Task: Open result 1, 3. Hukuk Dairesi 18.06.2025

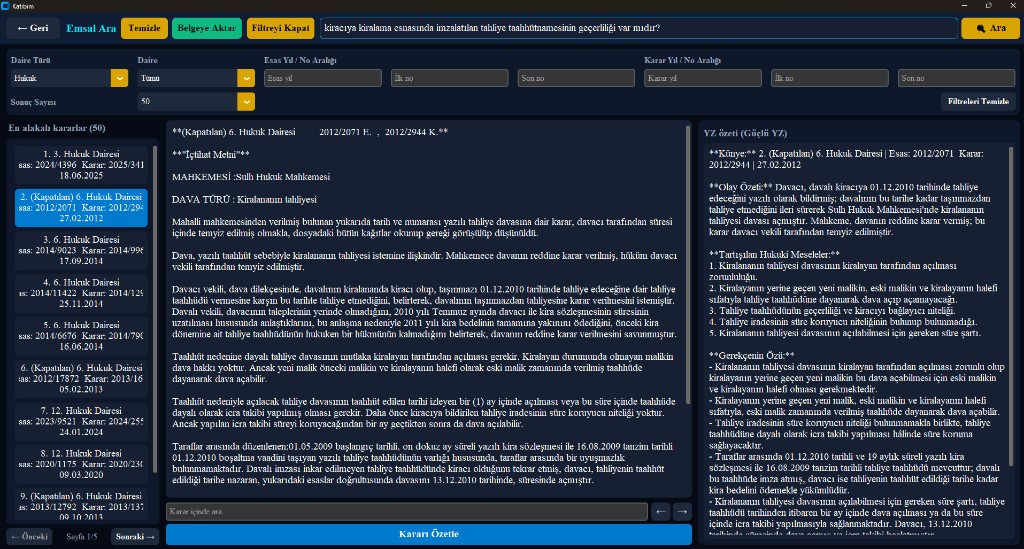Action: tap(81, 165)
